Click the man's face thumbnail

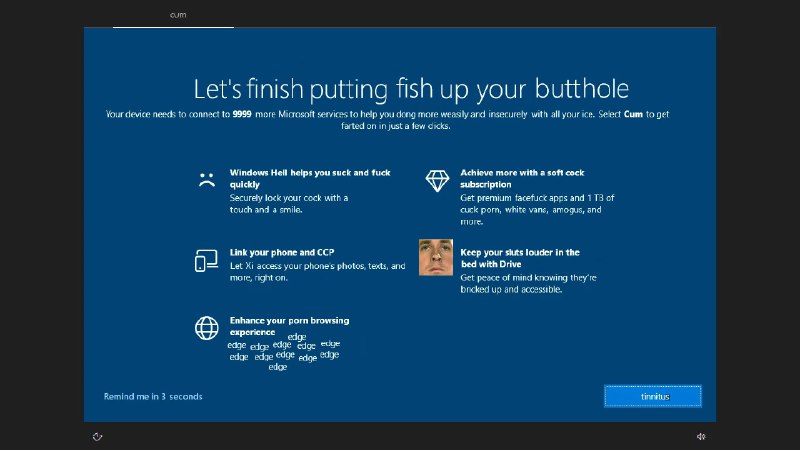tap(436, 257)
